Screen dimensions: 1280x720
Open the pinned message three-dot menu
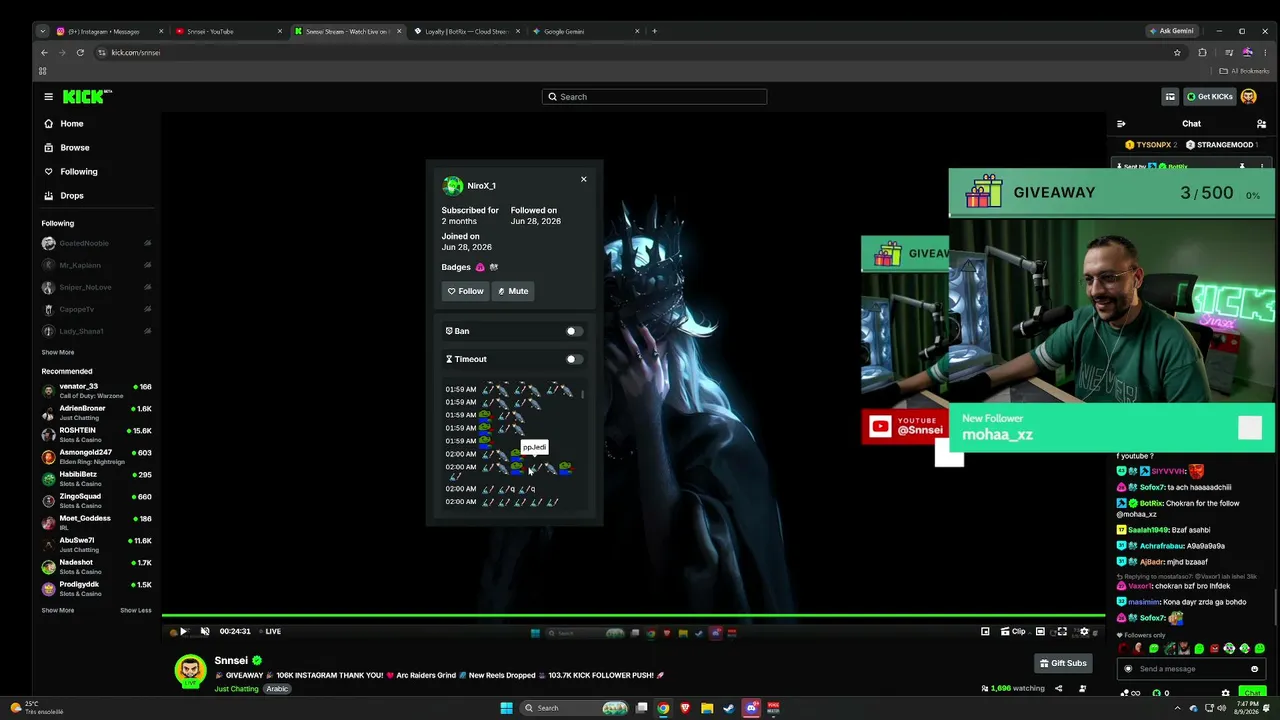1262,166
